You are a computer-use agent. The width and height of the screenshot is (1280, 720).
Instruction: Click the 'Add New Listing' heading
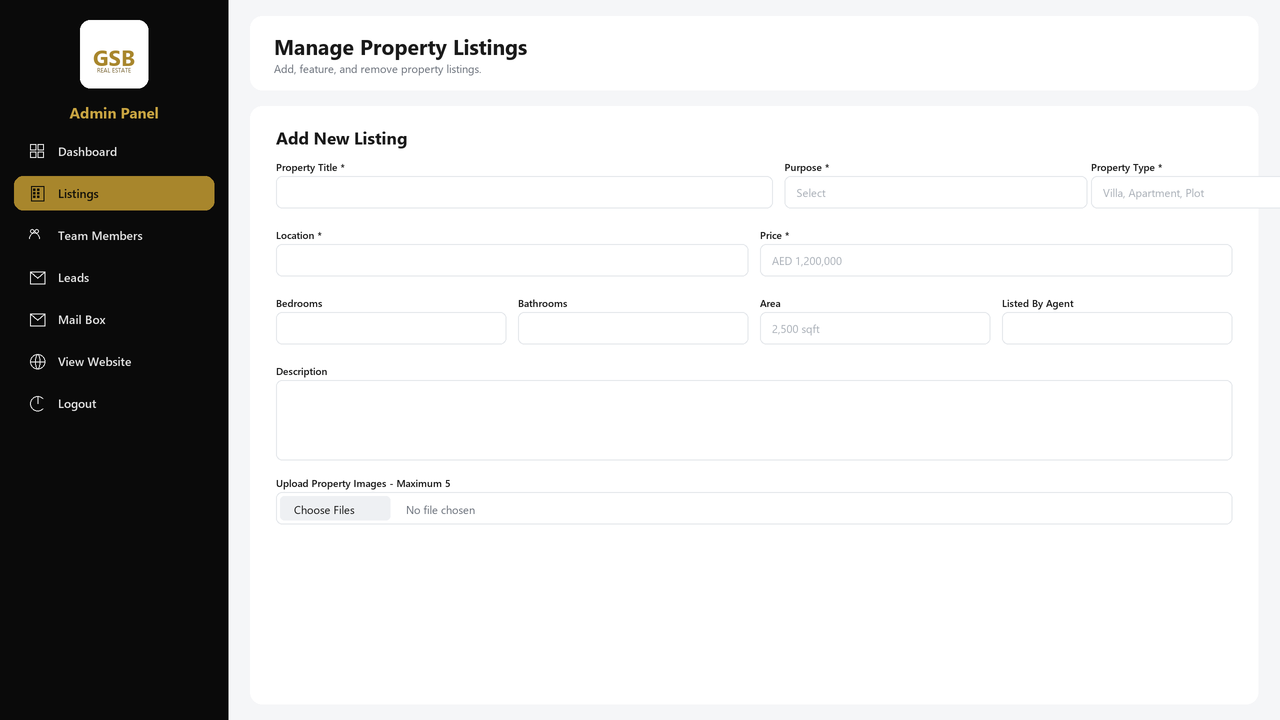tap(341, 139)
